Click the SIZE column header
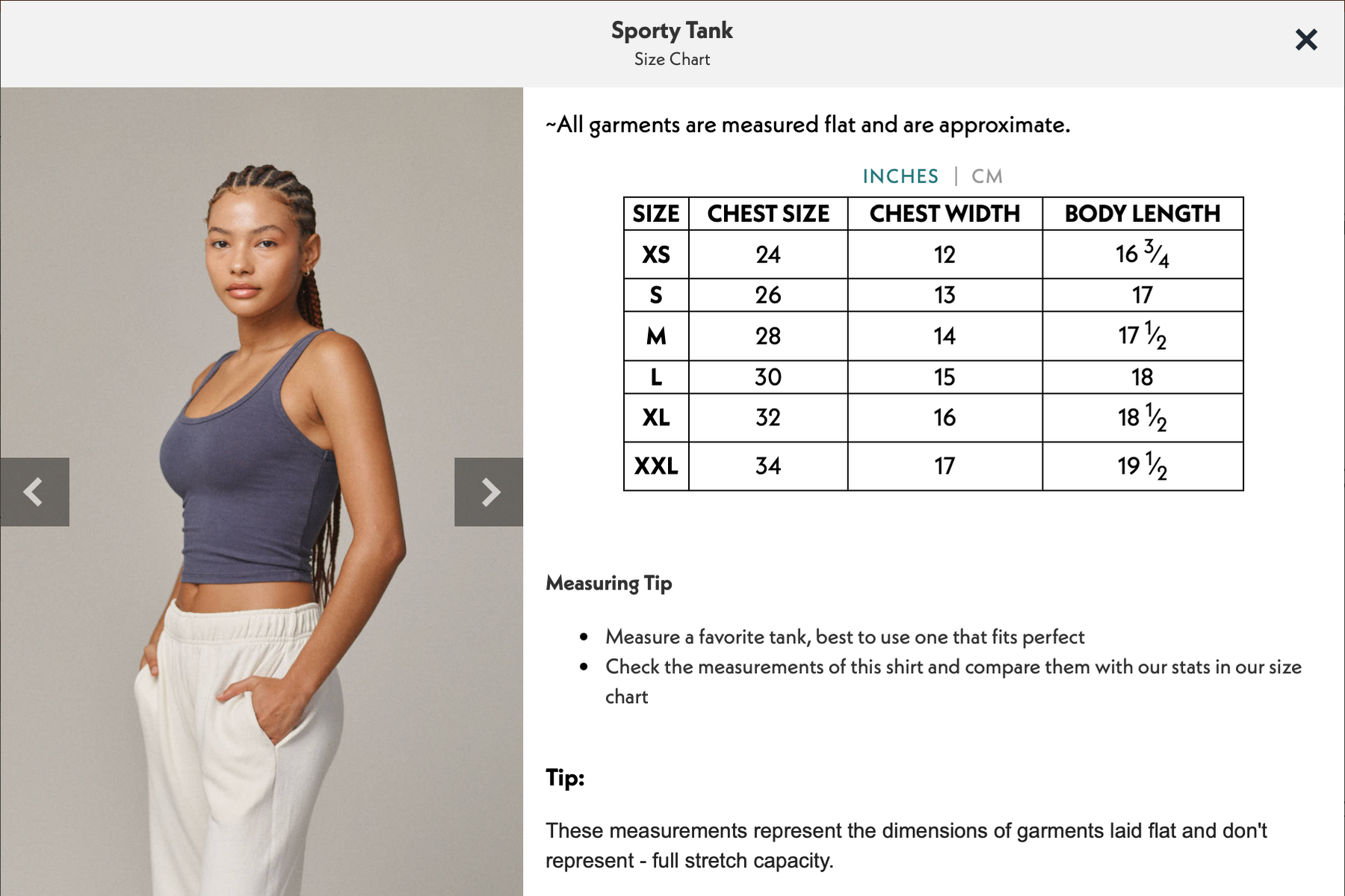Viewport: 1345px width, 896px height. coord(656,214)
